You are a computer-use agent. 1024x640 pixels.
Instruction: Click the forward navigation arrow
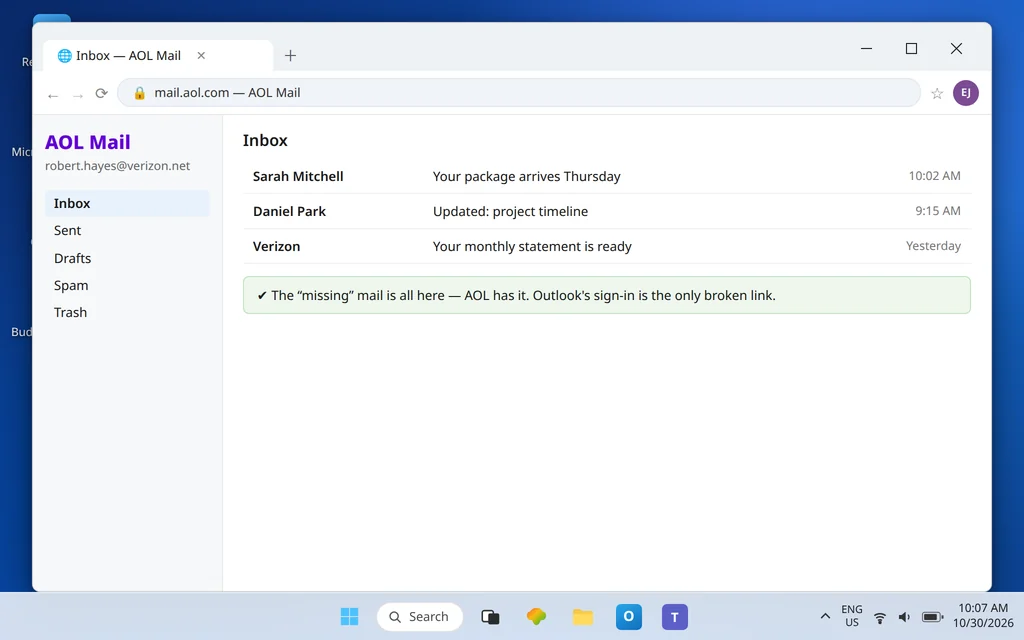(x=78, y=96)
